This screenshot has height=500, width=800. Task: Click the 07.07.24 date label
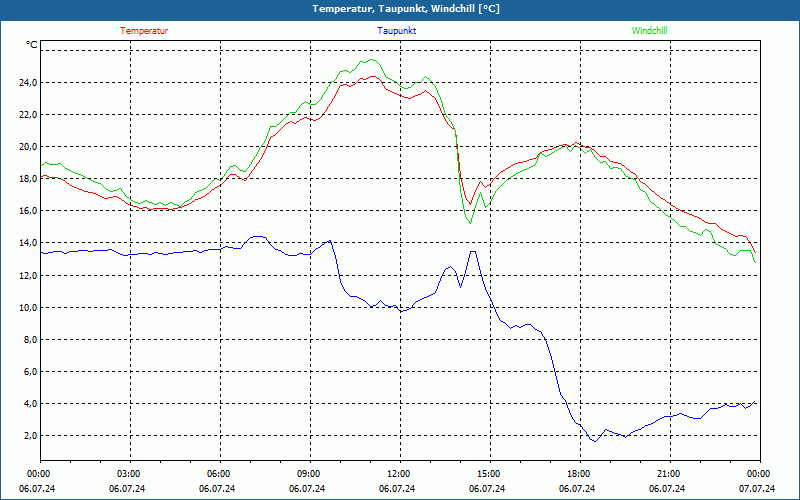click(757, 489)
